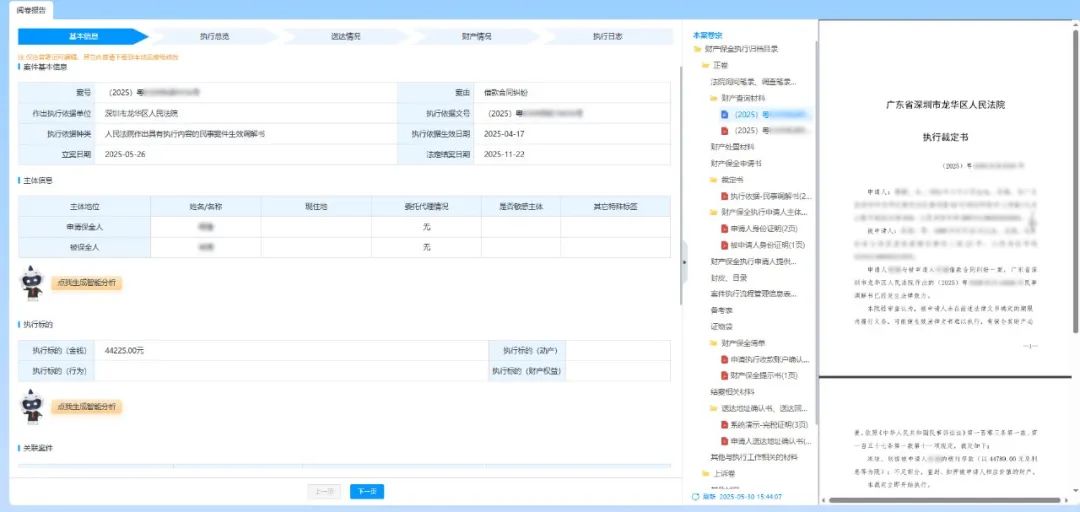Collapse the 财产保全清单 folder
Image resolution: width=1080 pixels, height=512 pixels.
coord(714,342)
